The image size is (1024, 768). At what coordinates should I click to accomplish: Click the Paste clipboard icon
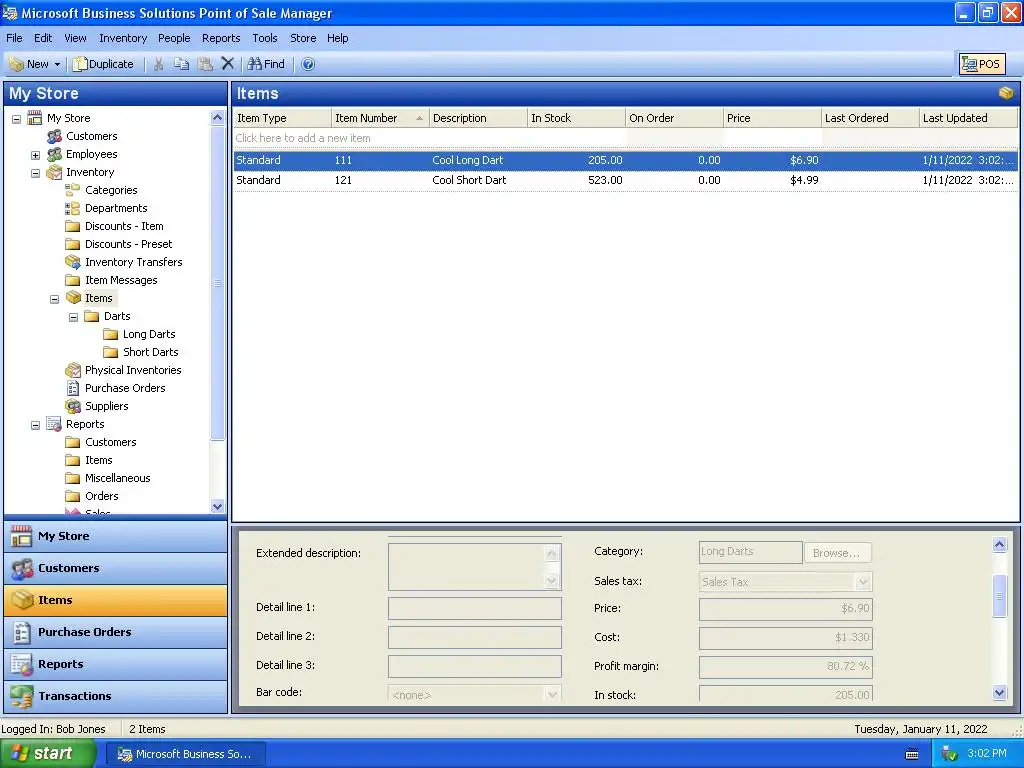[205, 64]
